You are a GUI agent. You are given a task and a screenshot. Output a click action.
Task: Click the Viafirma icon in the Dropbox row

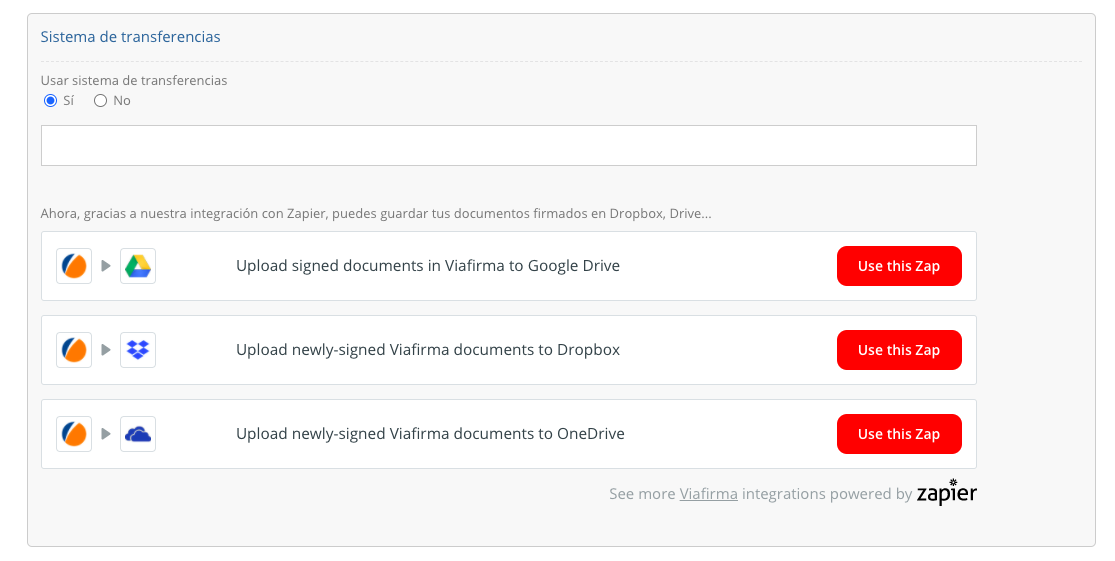(74, 350)
